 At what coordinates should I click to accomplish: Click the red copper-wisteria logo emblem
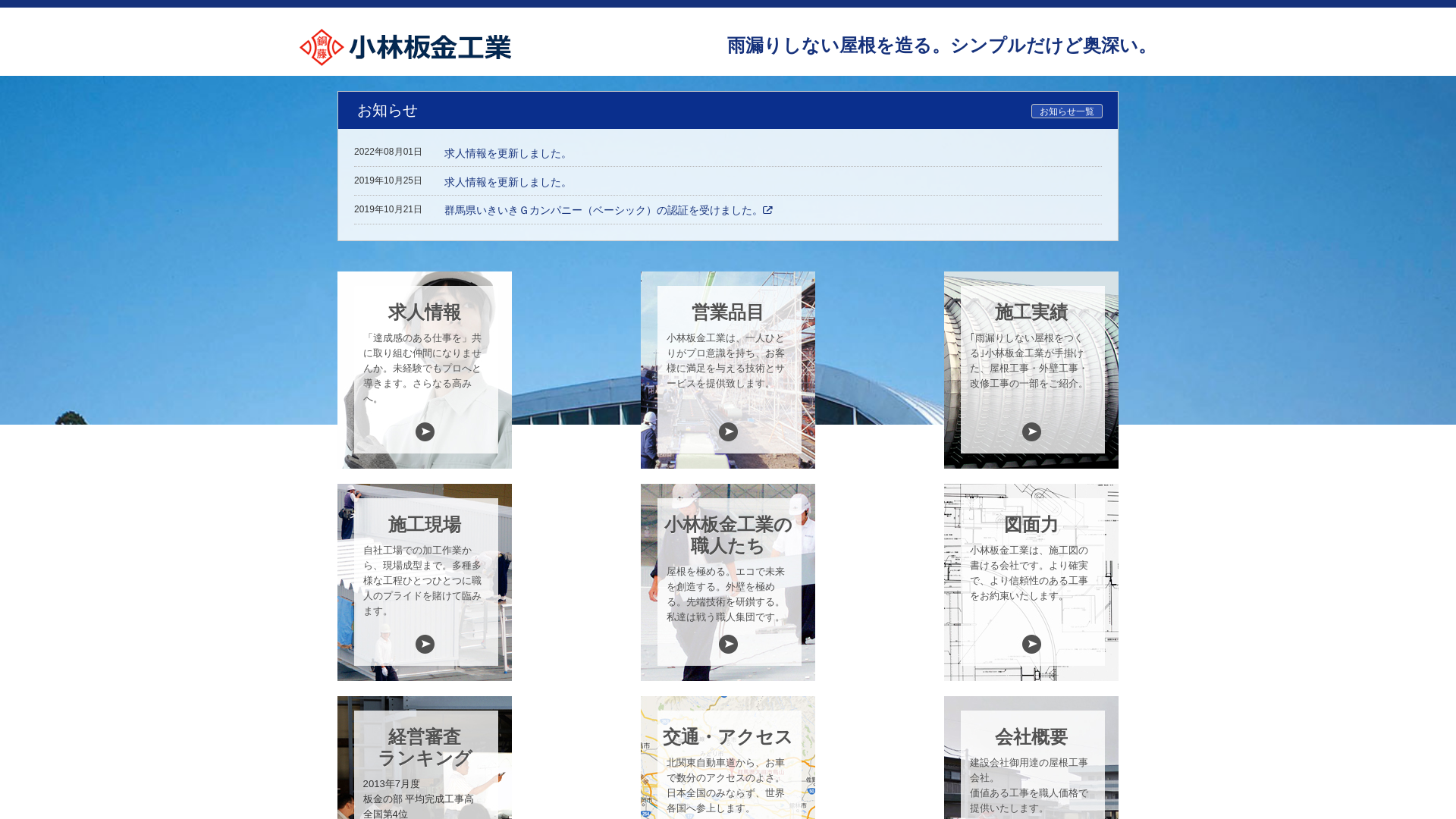click(322, 48)
